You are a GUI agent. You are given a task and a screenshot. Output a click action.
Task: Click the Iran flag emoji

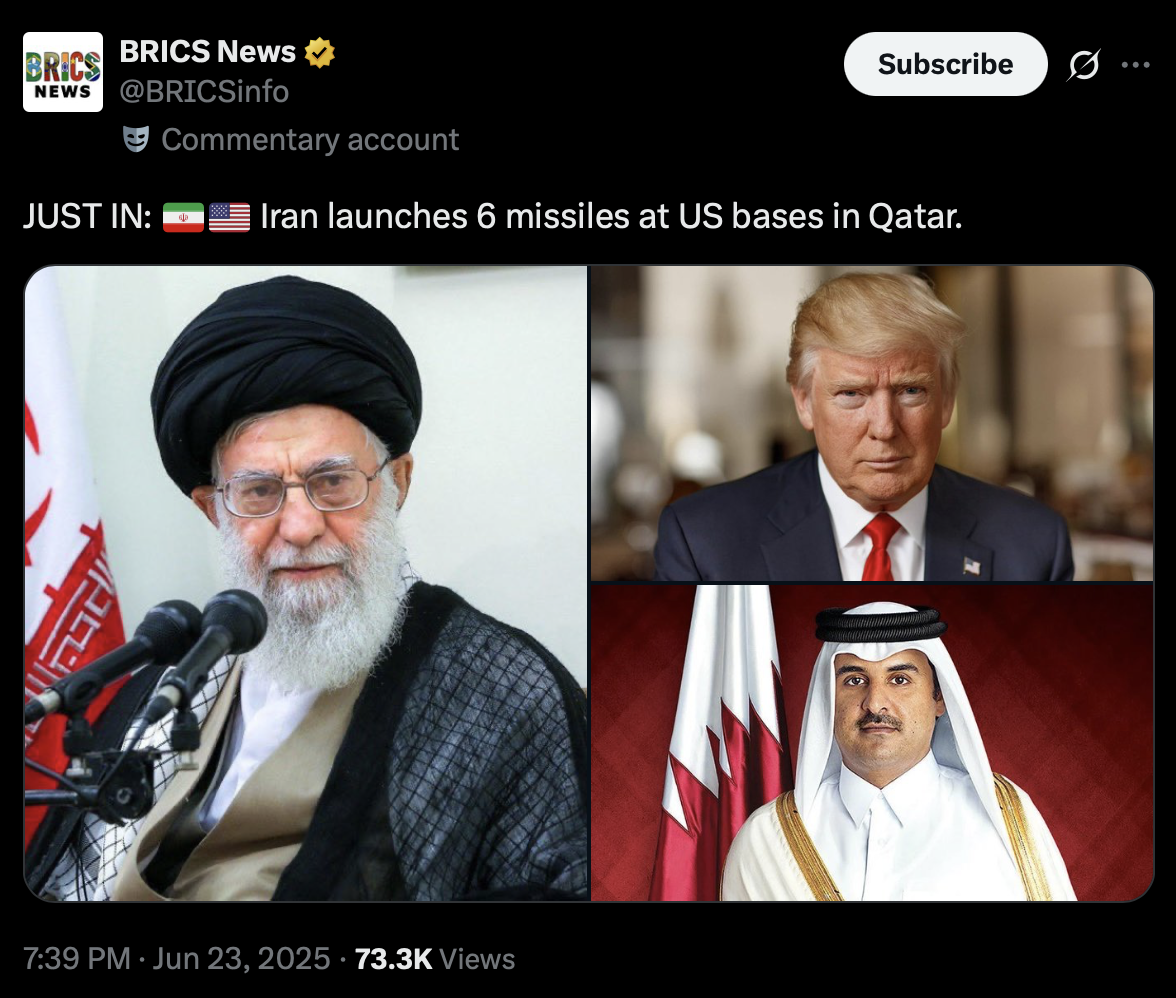(183, 217)
